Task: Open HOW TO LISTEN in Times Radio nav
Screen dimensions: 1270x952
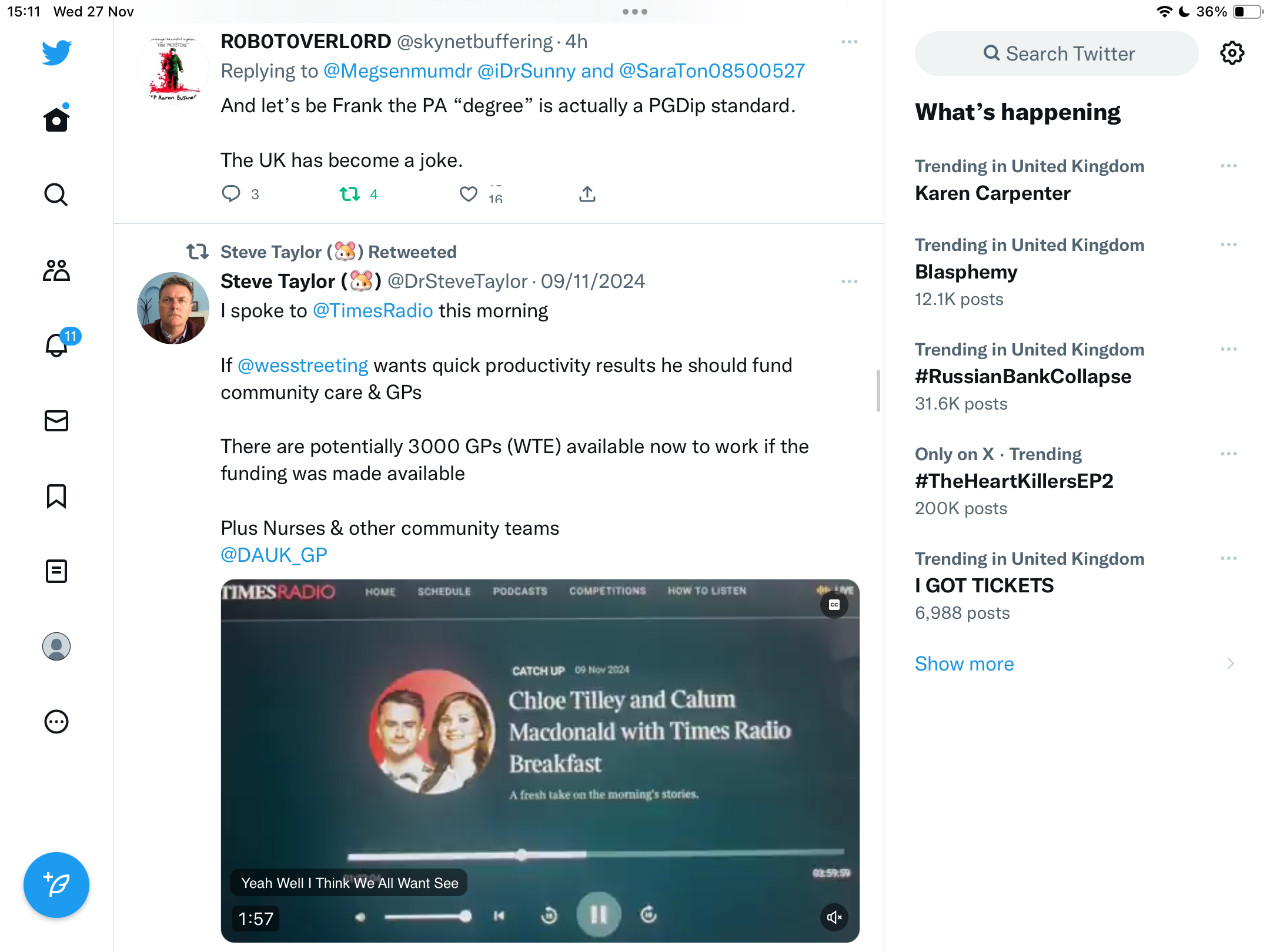Action: pos(707,590)
